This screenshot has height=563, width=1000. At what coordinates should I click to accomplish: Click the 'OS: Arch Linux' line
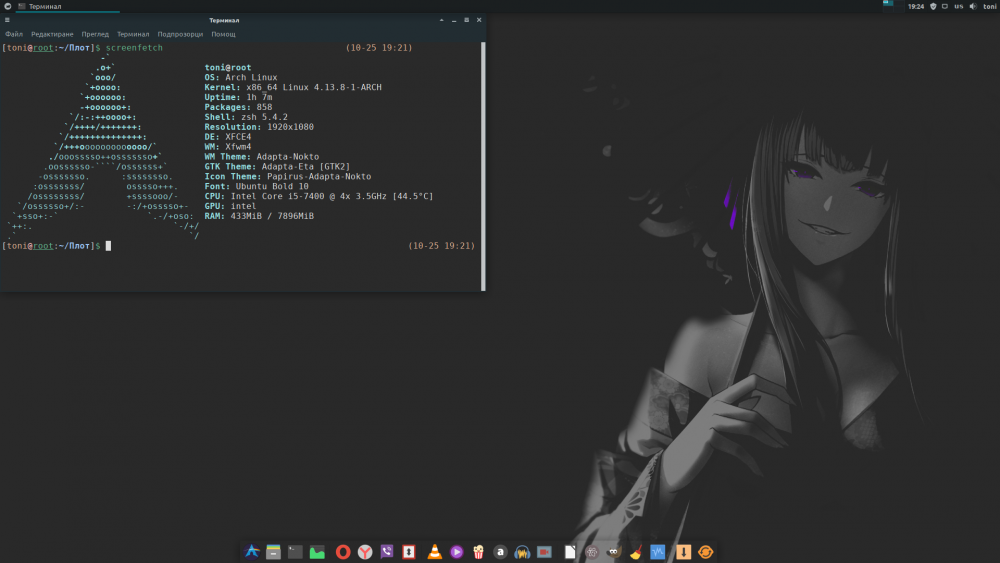pos(241,78)
